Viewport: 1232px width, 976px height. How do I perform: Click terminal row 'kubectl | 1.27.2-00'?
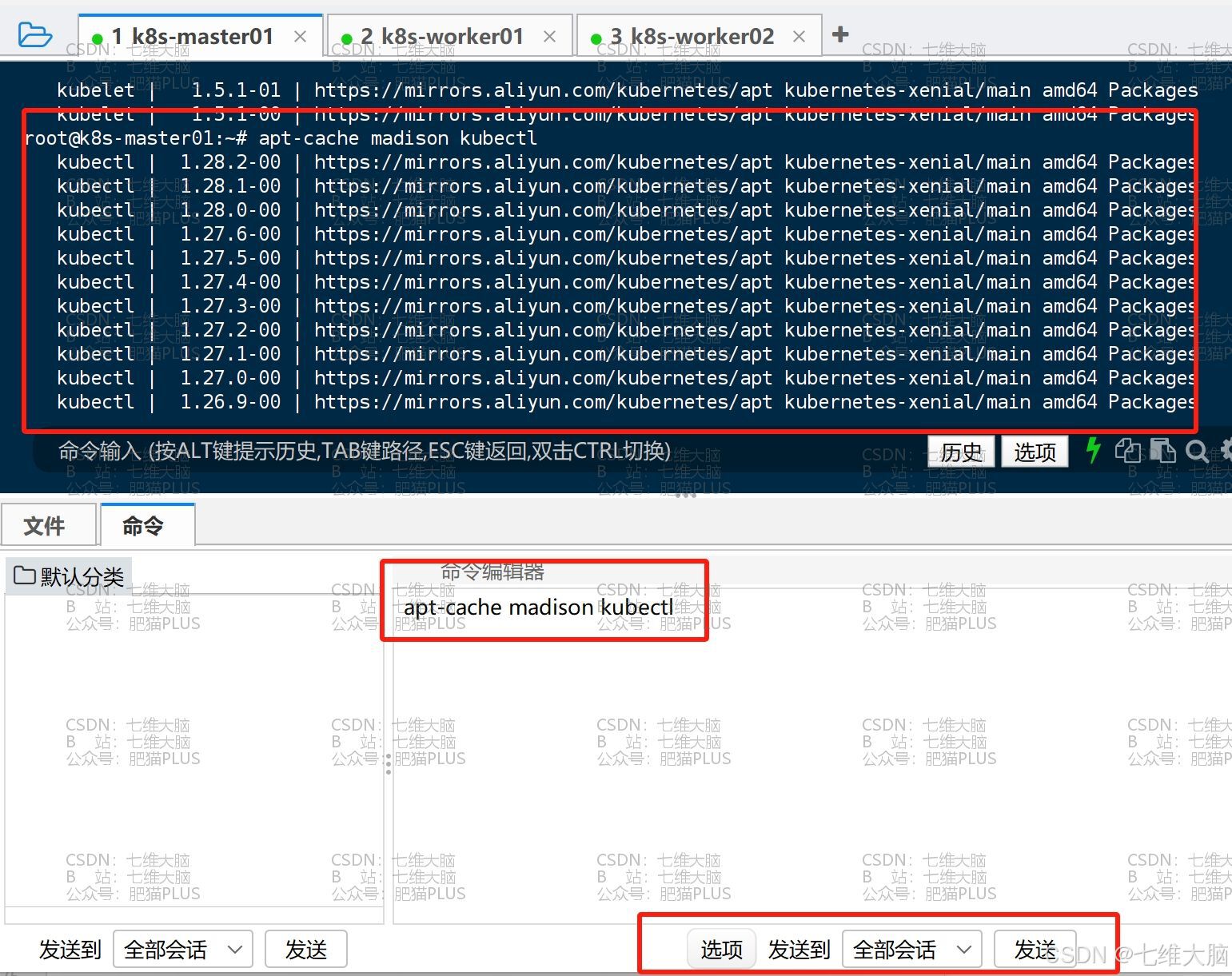click(627, 330)
